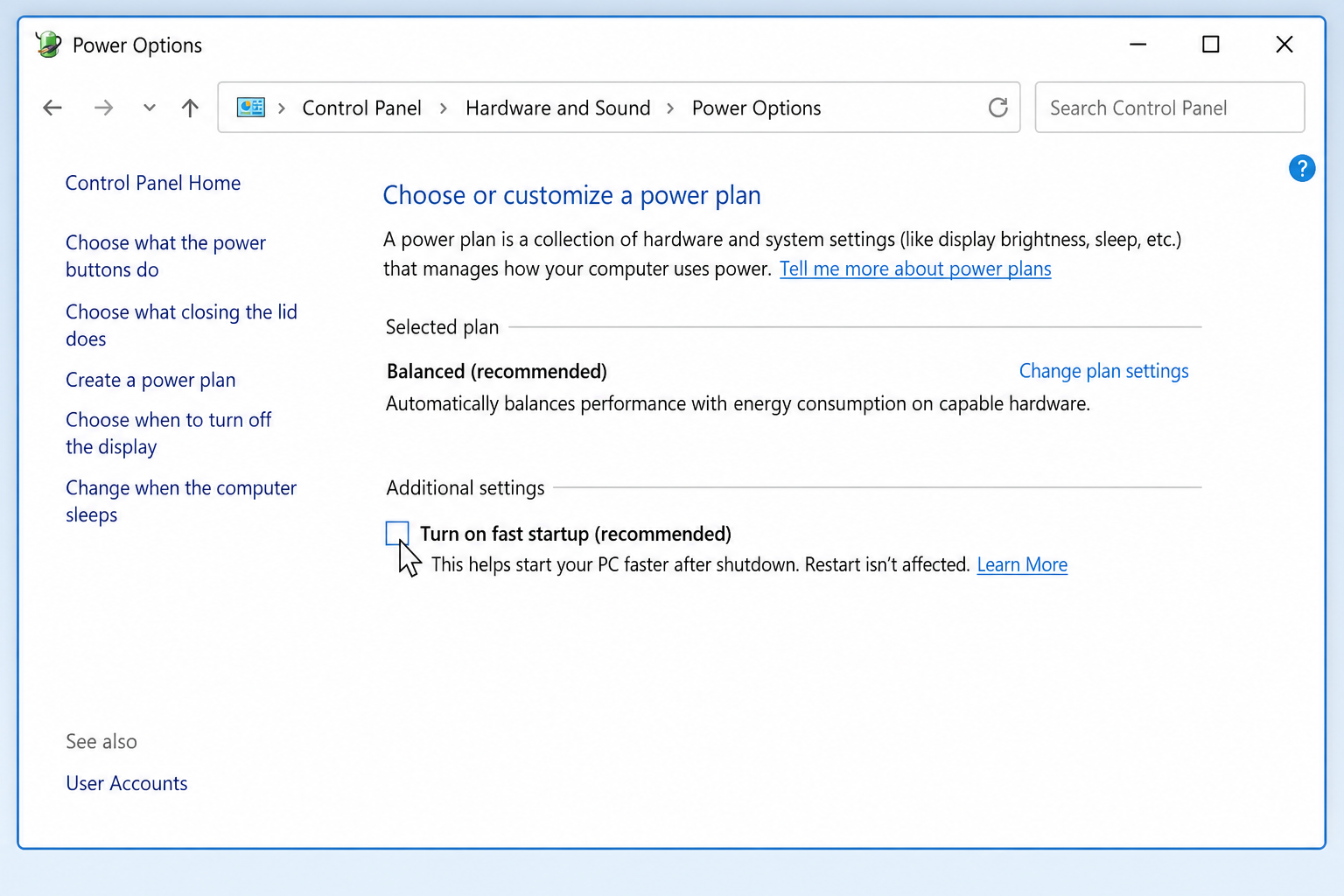Choose what the power buttons do
This screenshot has height=896, width=1344.
tap(165, 255)
